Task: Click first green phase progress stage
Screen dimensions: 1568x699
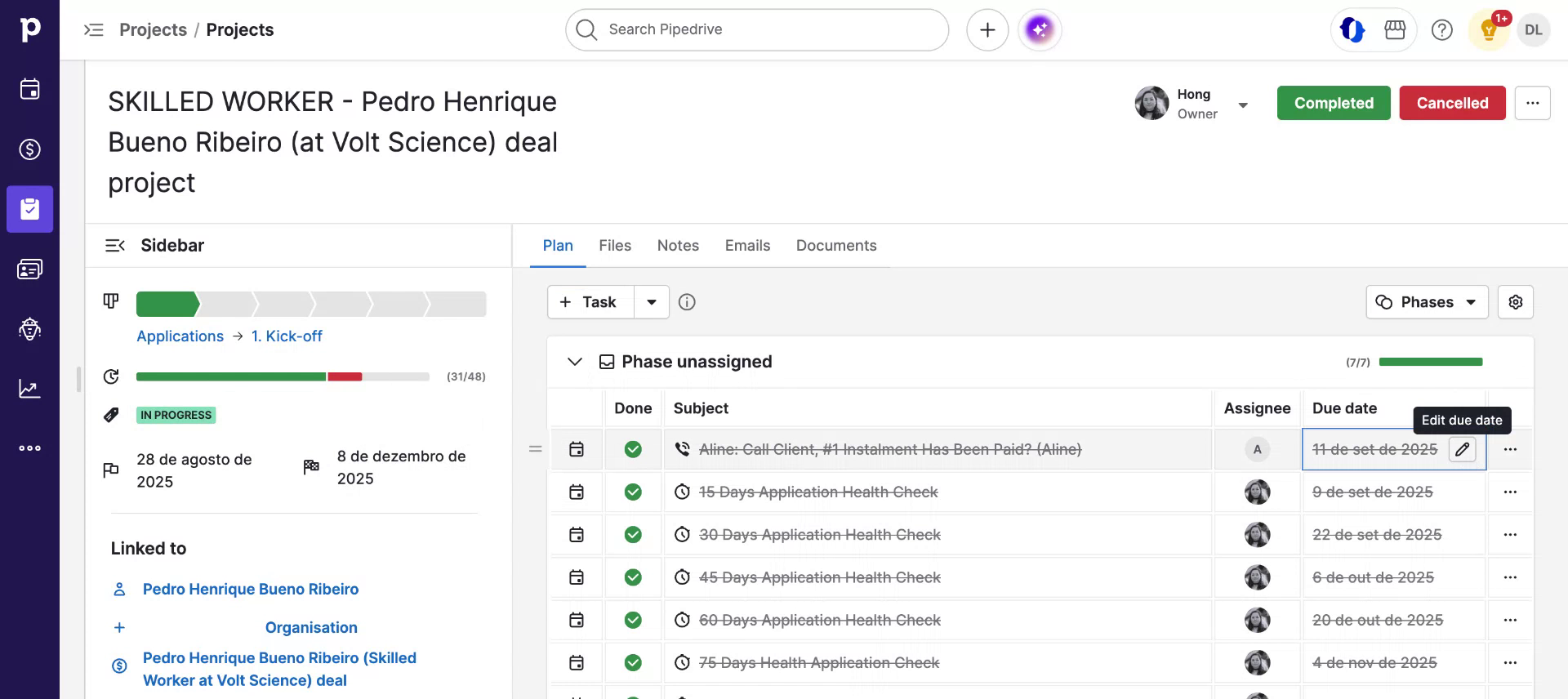Action: (167, 304)
